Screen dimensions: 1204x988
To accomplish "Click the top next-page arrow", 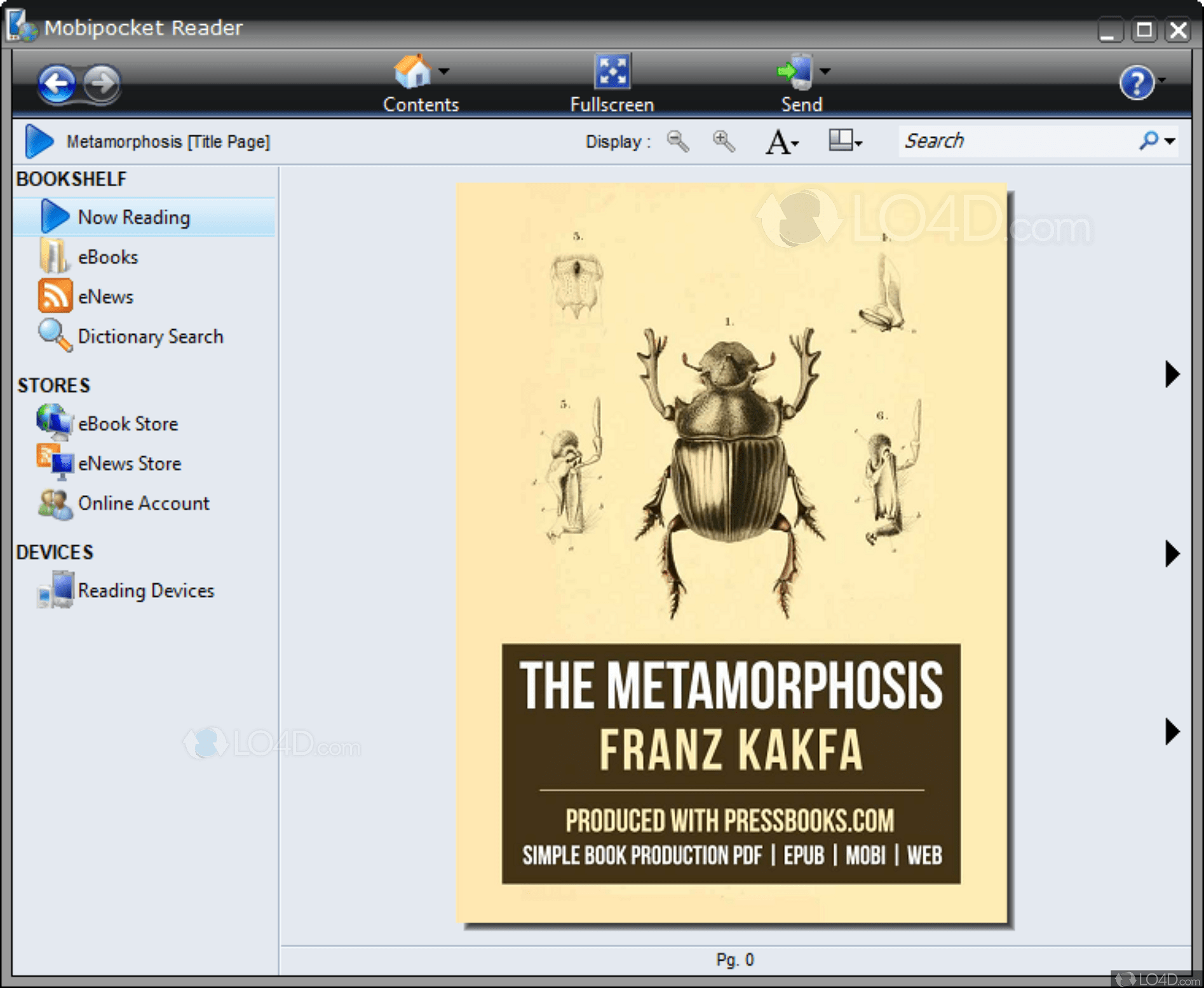I will click(x=1172, y=374).
